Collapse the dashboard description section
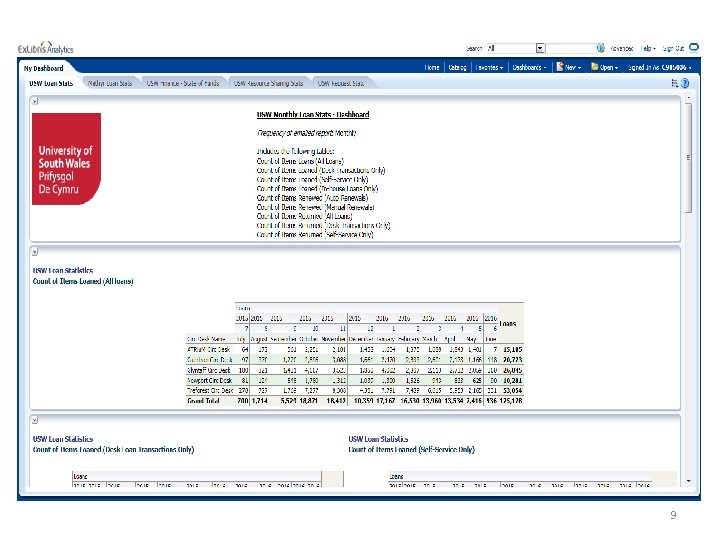The image size is (720, 540). 35,101
